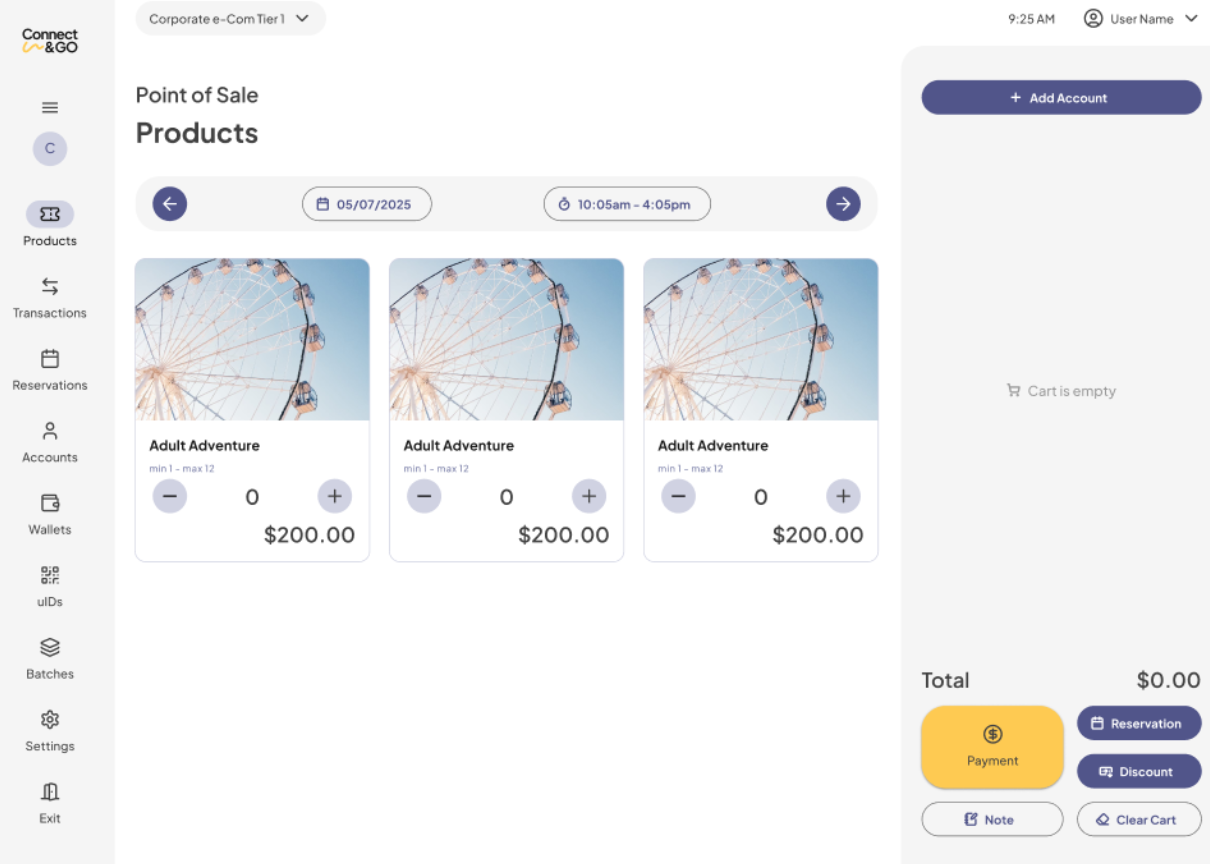1210x864 pixels.
Task: Click the Add Account button
Action: pos(1061,97)
